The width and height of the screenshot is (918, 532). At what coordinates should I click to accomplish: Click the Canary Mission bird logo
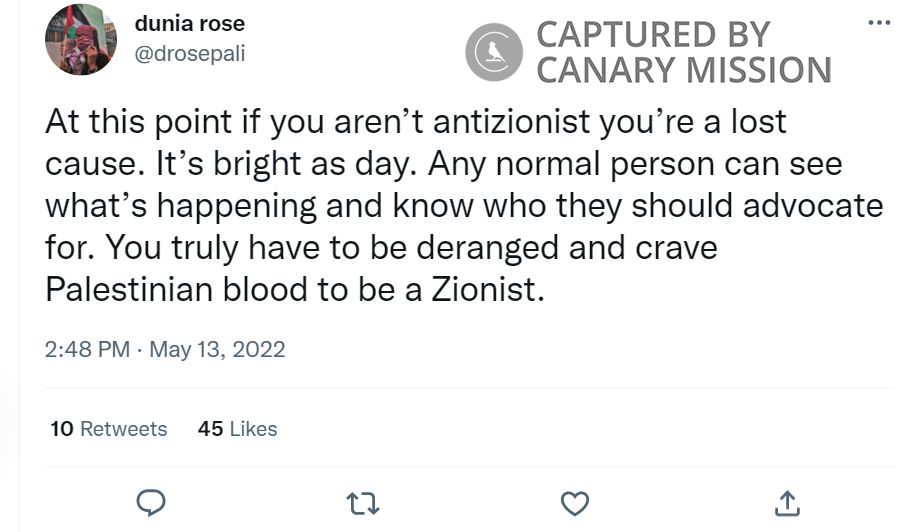tap(494, 52)
